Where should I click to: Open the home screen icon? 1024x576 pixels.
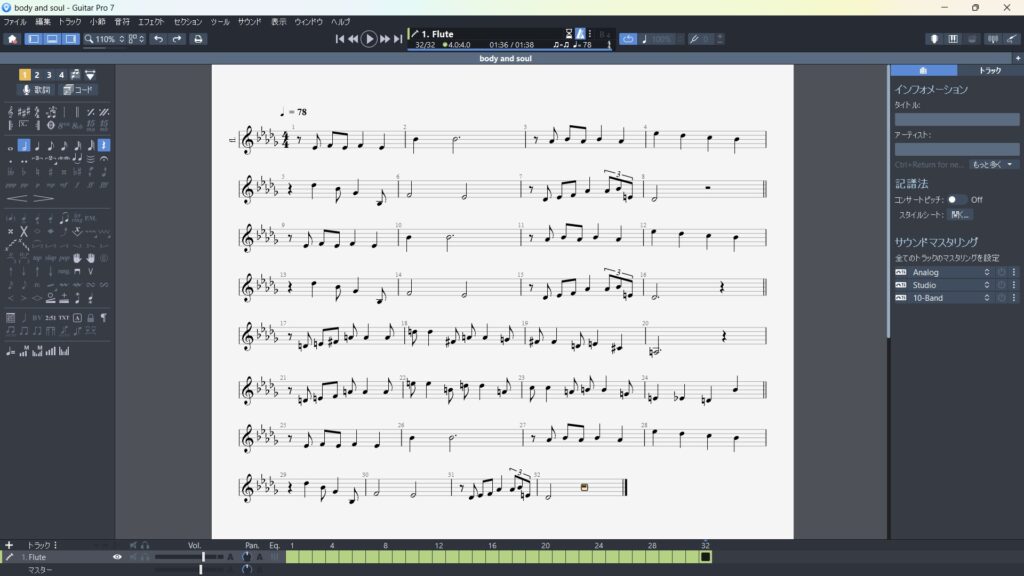pos(12,39)
